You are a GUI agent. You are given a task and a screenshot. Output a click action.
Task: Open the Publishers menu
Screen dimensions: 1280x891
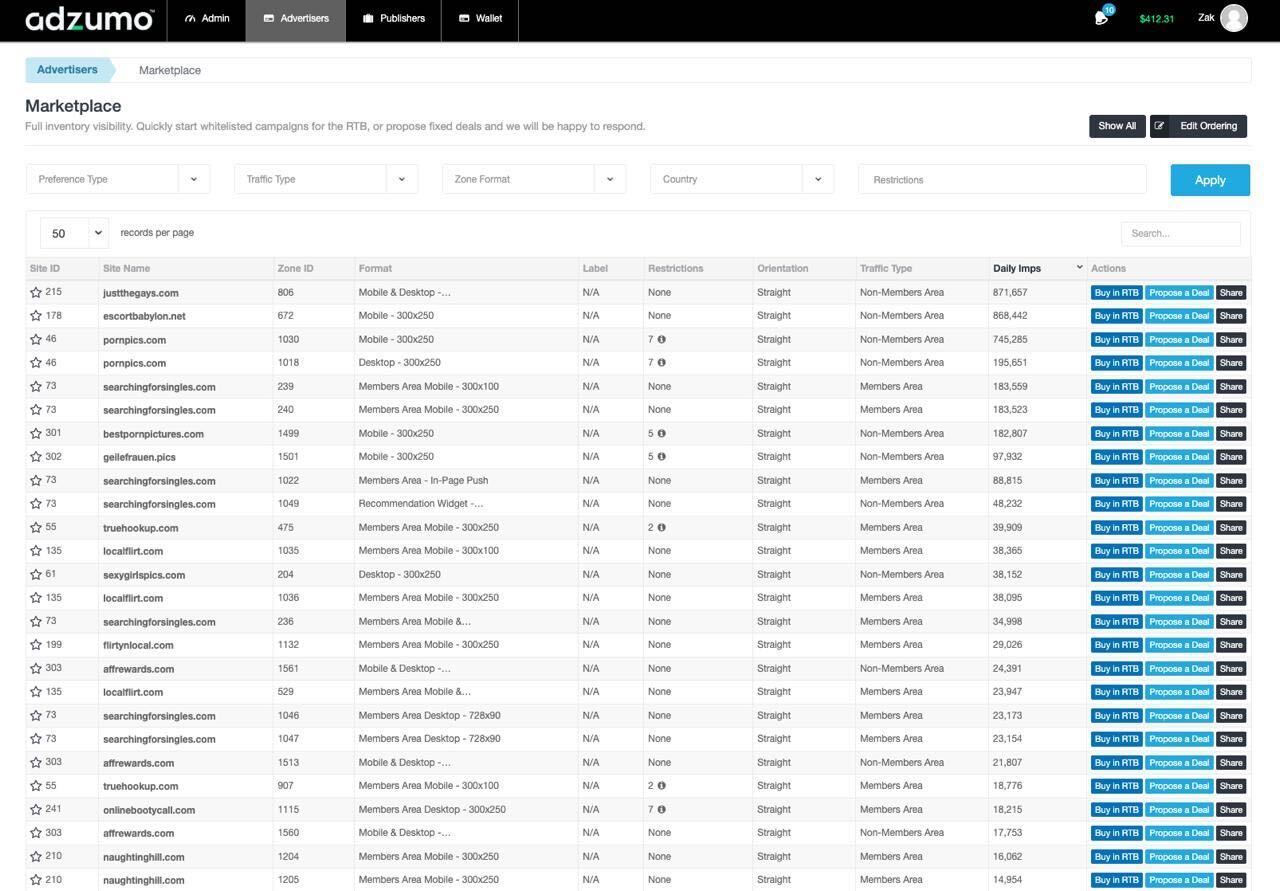pos(393,19)
